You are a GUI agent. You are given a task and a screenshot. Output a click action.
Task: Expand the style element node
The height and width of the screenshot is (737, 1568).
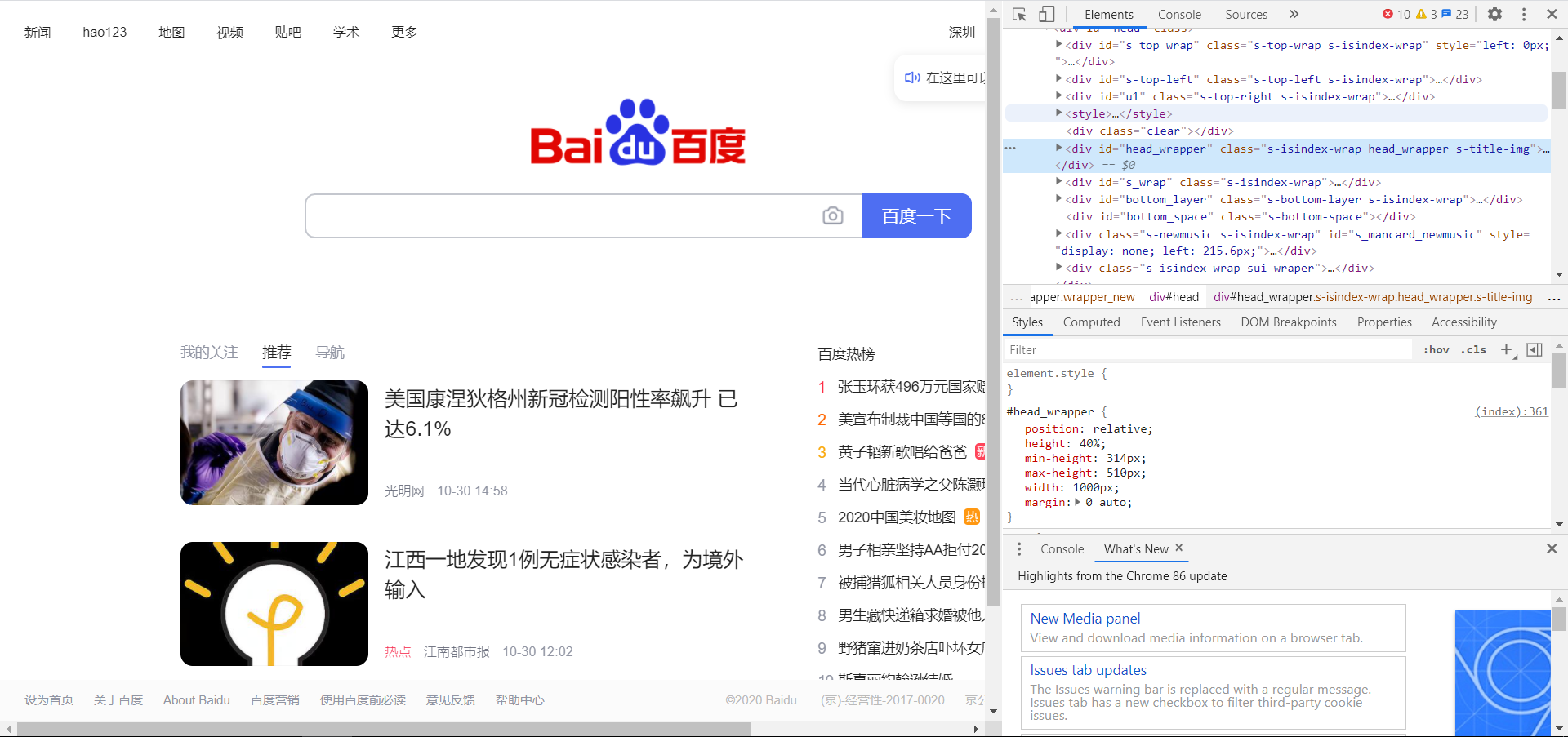click(1059, 113)
